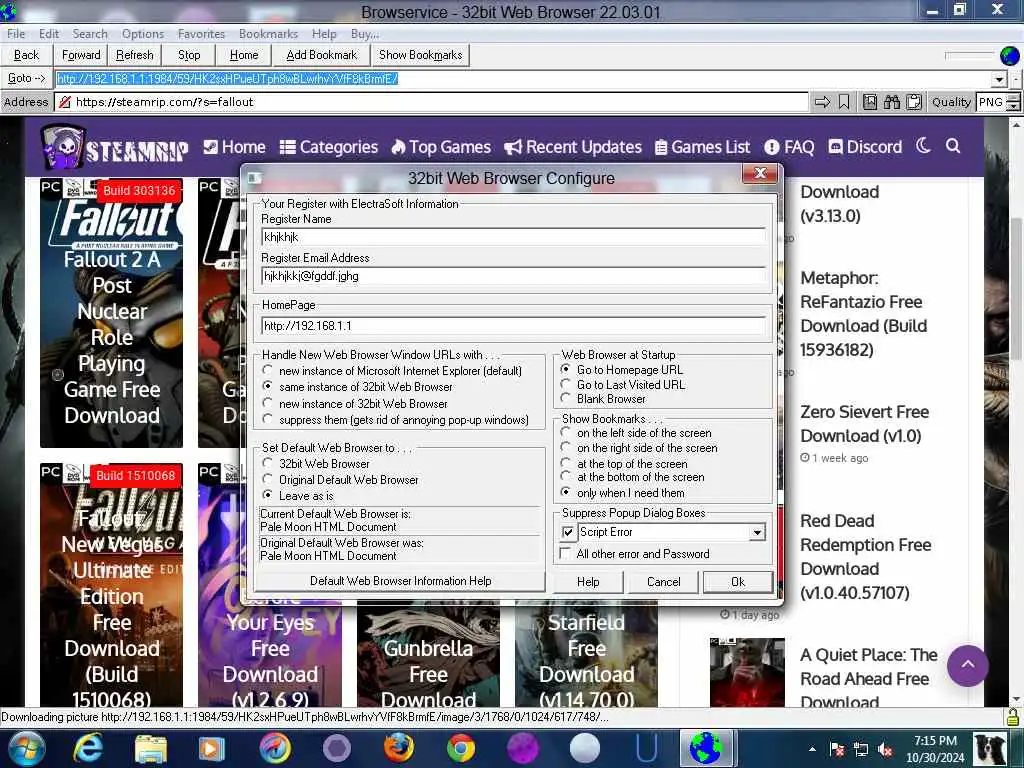Image resolution: width=1024 pixels, height=768 pixels.
Task: Launch Internet Explorer from taskbar
Action: point(88,748)
